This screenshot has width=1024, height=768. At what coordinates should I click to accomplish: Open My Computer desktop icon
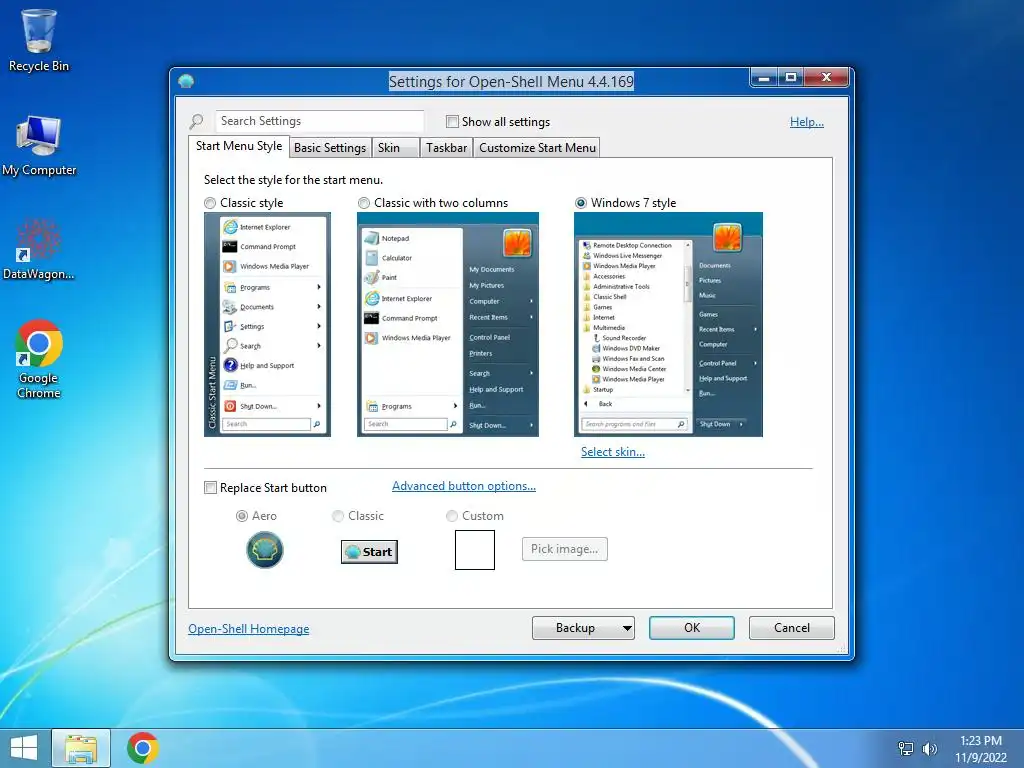click(39, 145)
